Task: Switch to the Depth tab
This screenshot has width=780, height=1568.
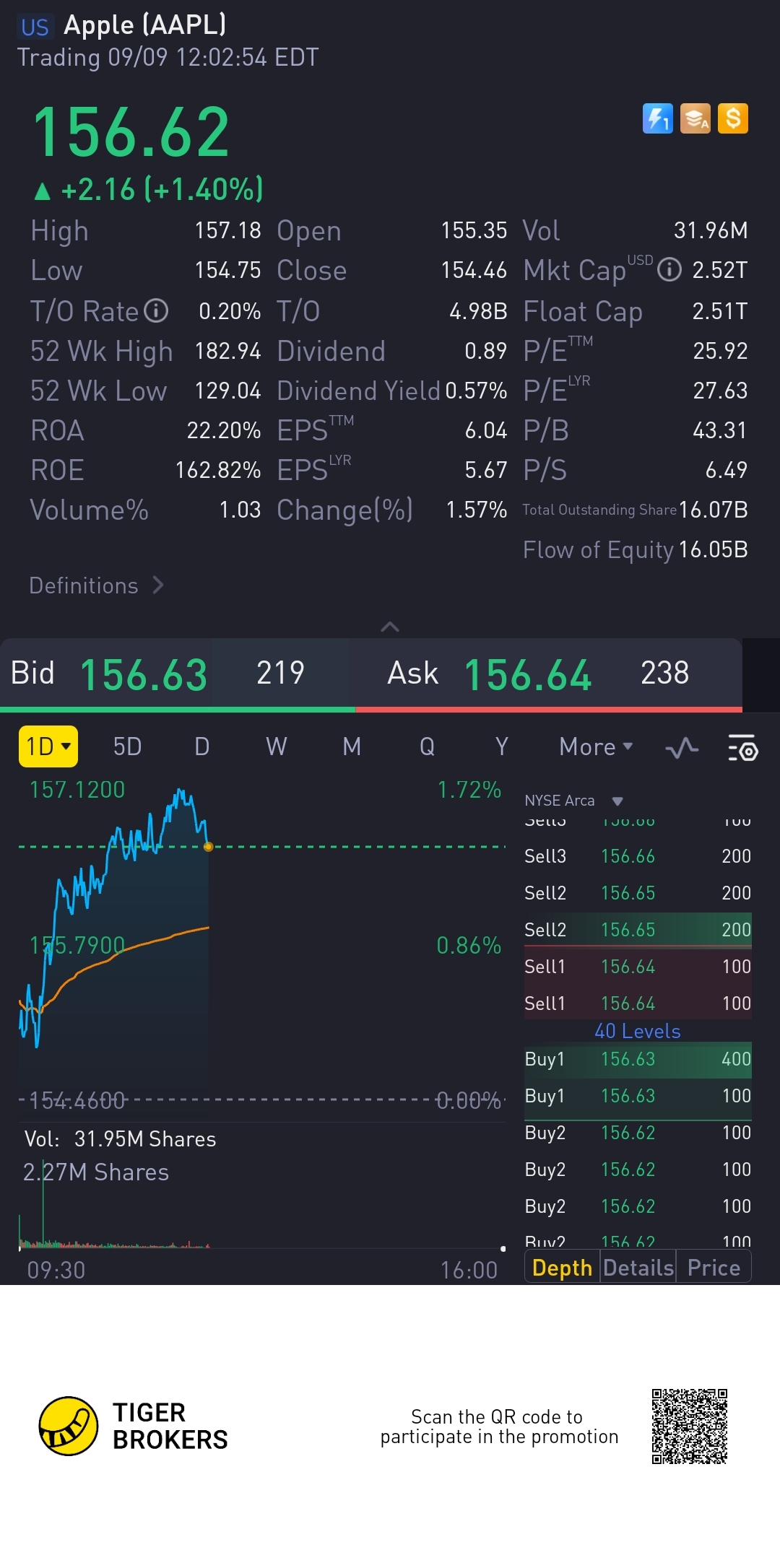Action: [562, 1268]
